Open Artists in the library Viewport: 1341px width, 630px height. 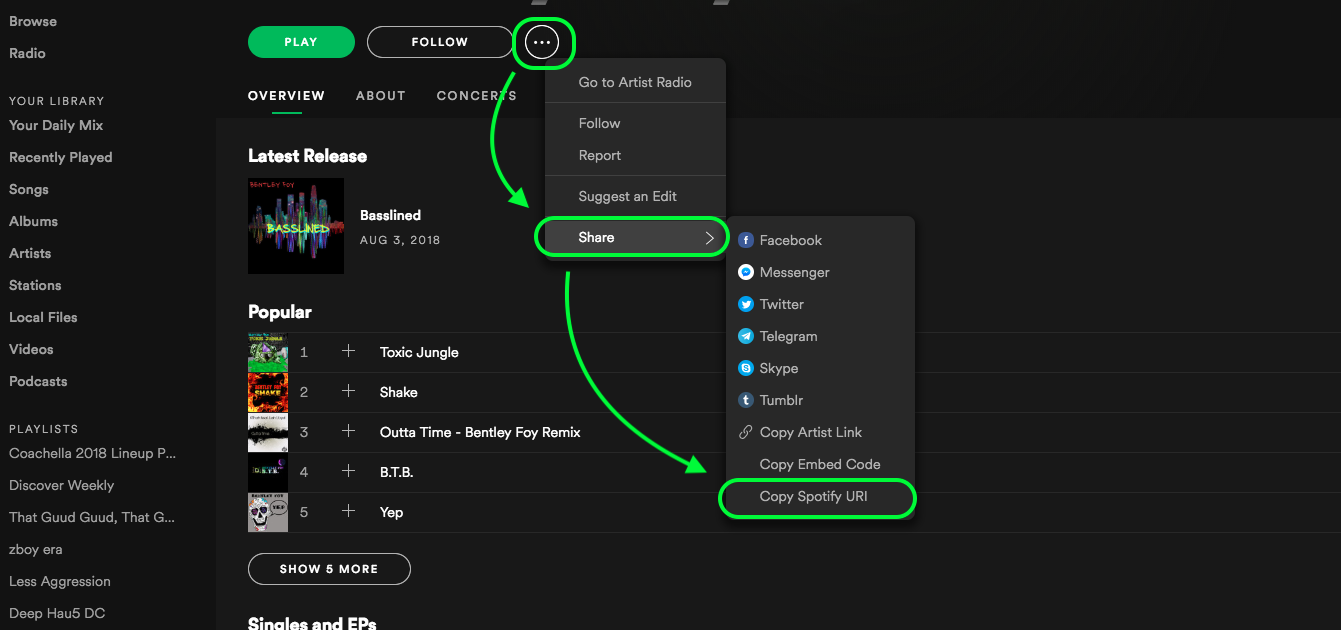click(30, 253)
